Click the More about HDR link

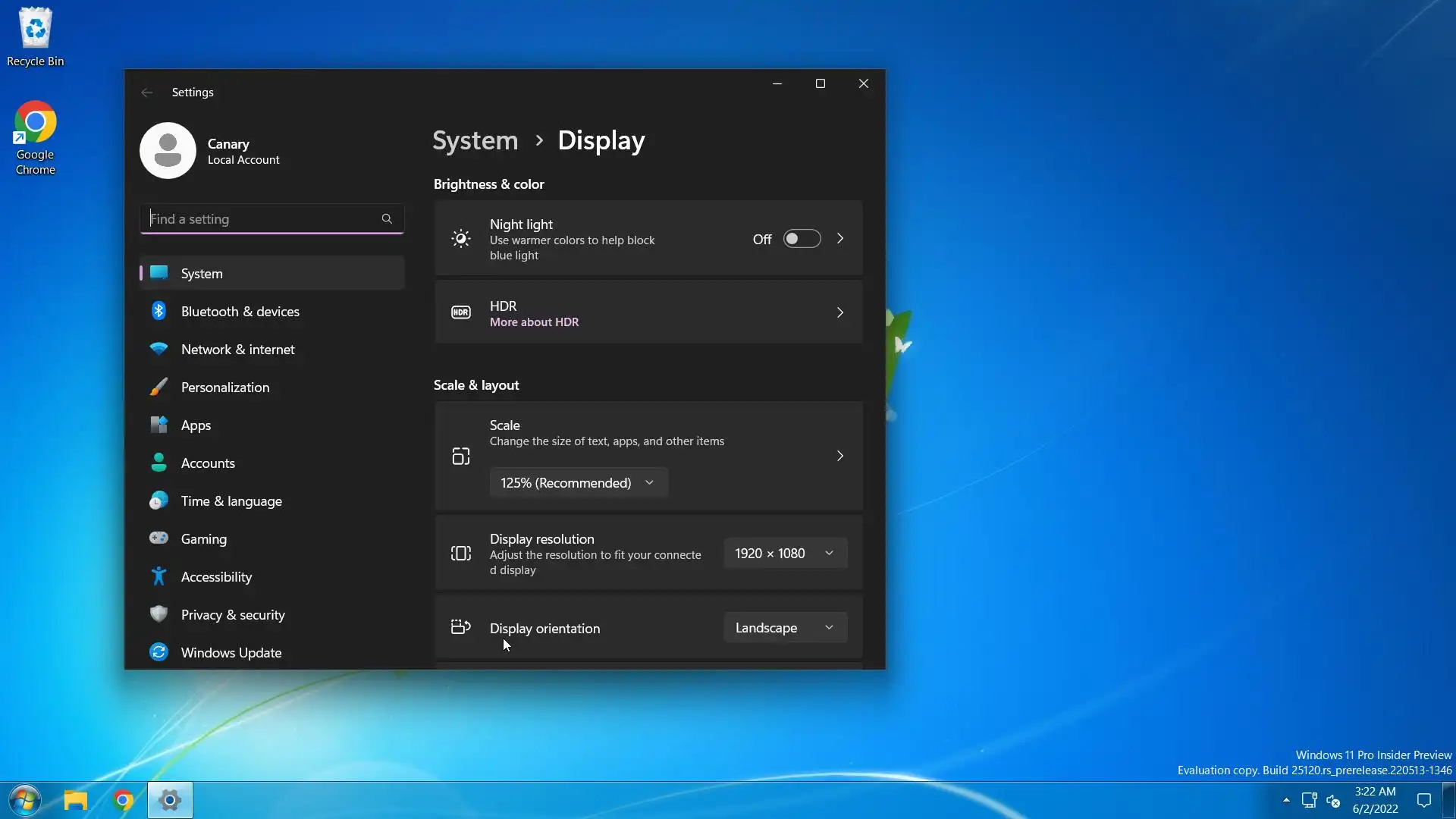click(x=534, y=322)
